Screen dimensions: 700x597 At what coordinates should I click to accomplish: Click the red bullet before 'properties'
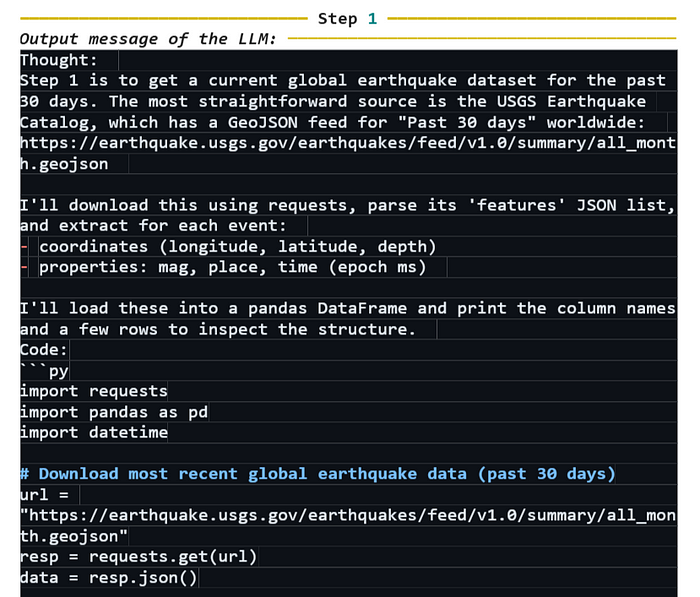tap(25, 267)
